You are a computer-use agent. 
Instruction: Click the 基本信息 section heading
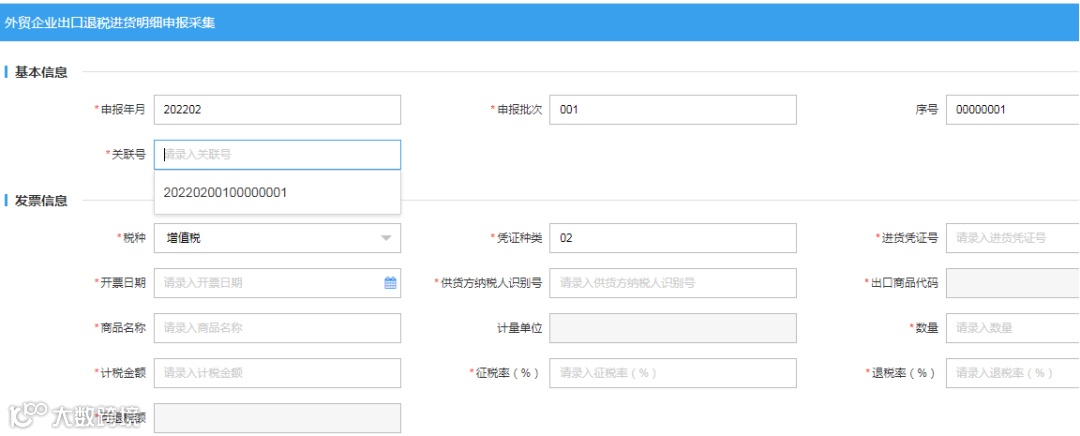click(41, 72)
